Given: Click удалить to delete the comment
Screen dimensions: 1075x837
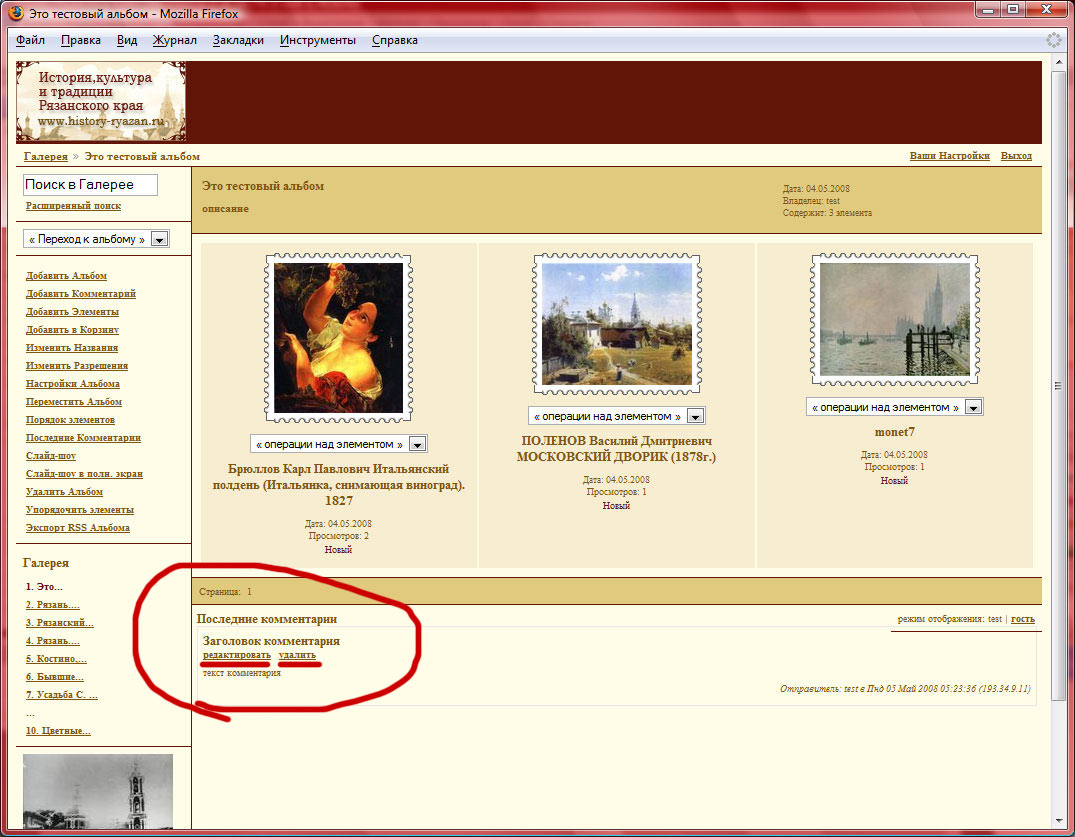Looking at the screenshot, I should pyautogui.click(x=298, y=655).
